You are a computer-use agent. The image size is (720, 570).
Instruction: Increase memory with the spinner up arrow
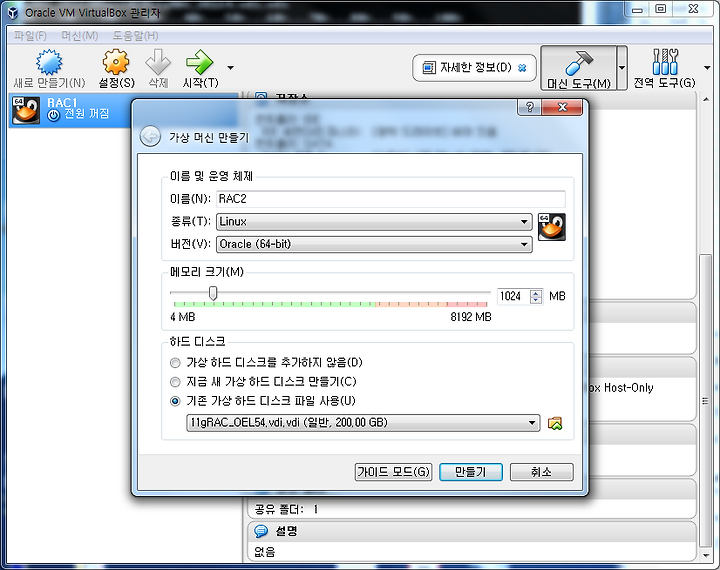point(536,293)
